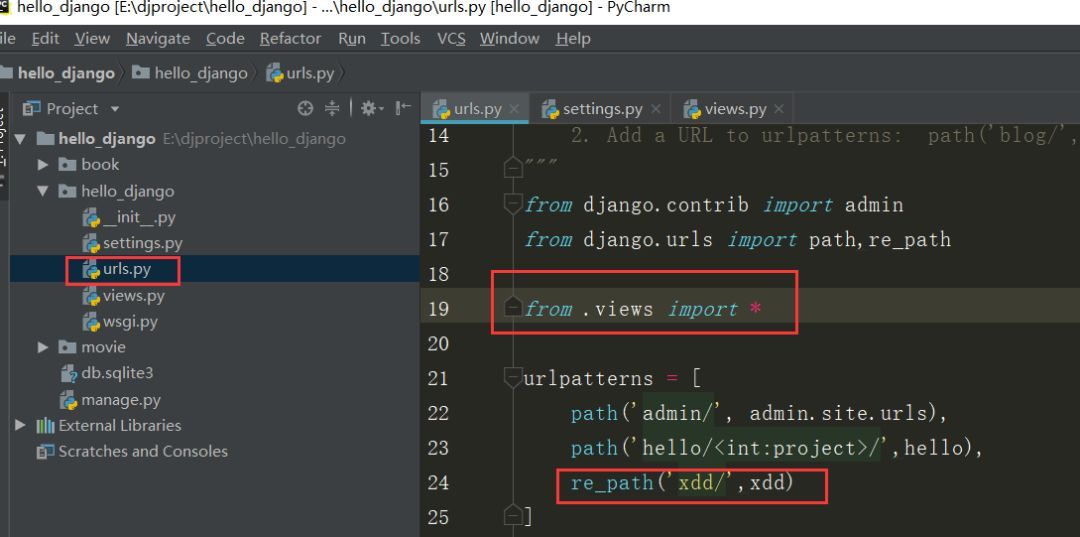Place cursor on 'from .views import *' line
Viewport: 1080px width, 537px height.
click(x=643, y=308)
